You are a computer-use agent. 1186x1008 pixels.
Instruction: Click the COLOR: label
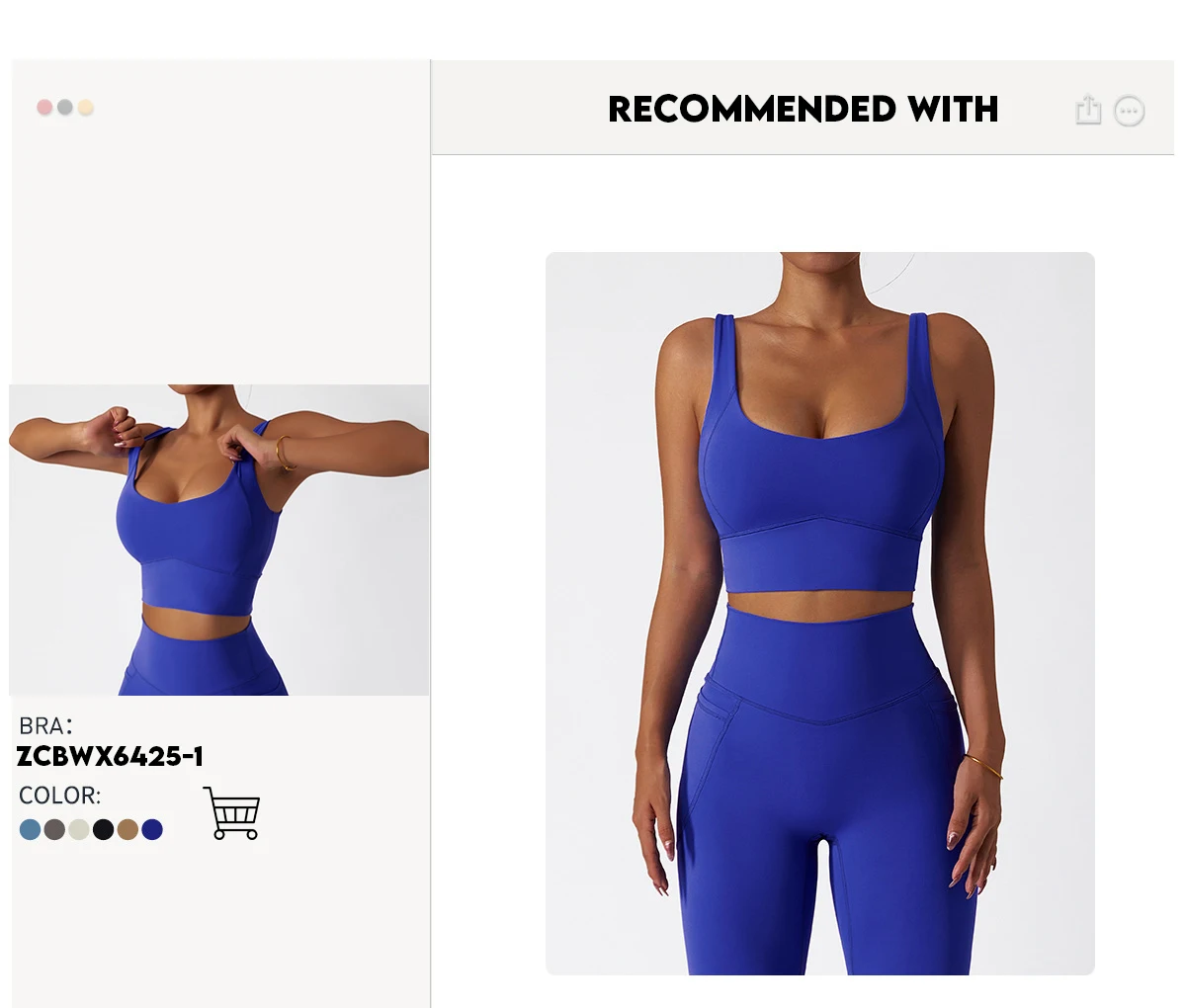pos(59,796)
